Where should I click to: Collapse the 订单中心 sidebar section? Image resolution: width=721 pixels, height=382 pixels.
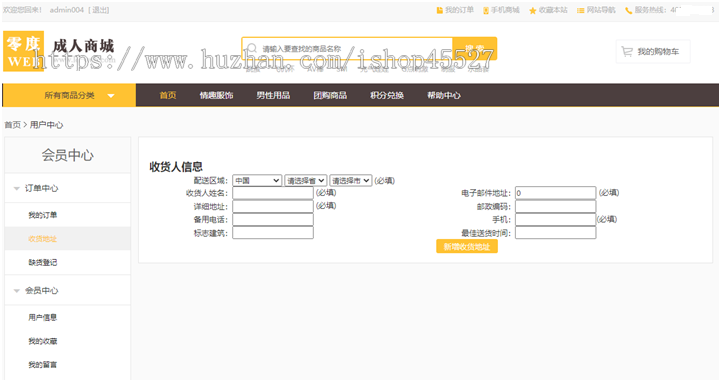coord(17,188)
